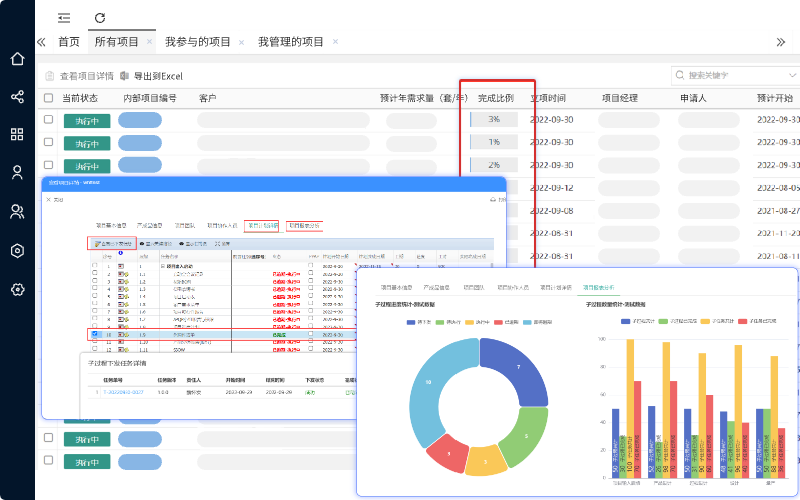Image resolution: width=800 pixels, height=500 pixels.
Task: Check the first project row checkbox
Action: [x=48, y=119]
